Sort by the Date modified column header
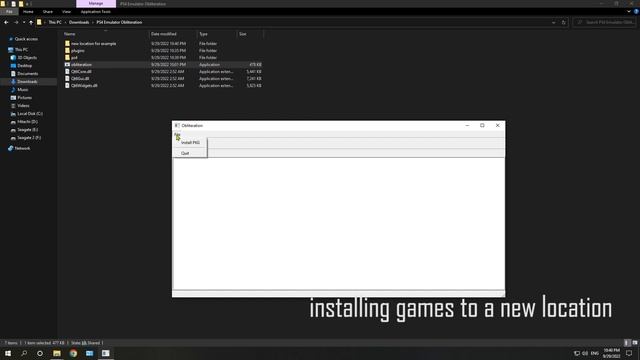 164,34
